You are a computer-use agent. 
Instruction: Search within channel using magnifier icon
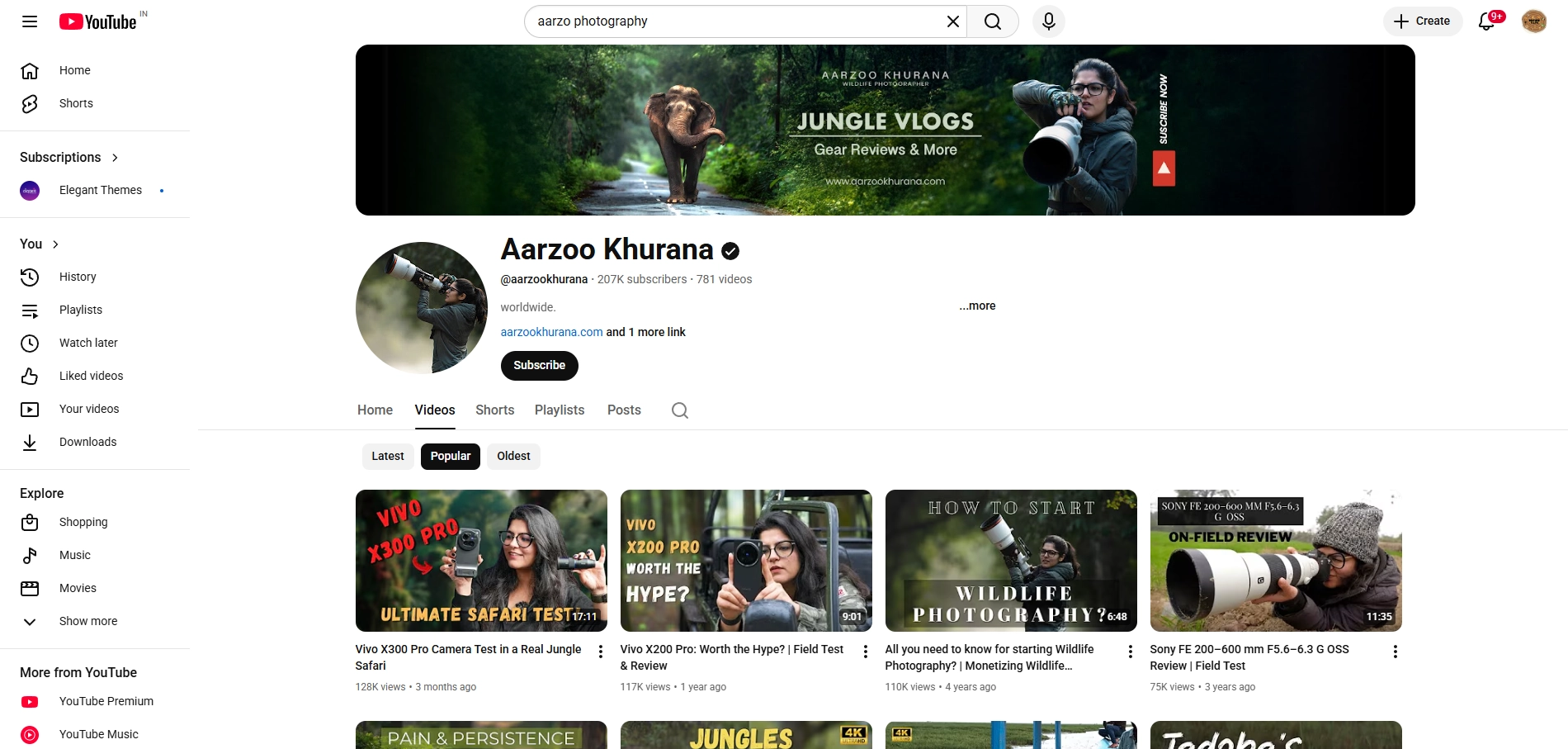point(679,410)
